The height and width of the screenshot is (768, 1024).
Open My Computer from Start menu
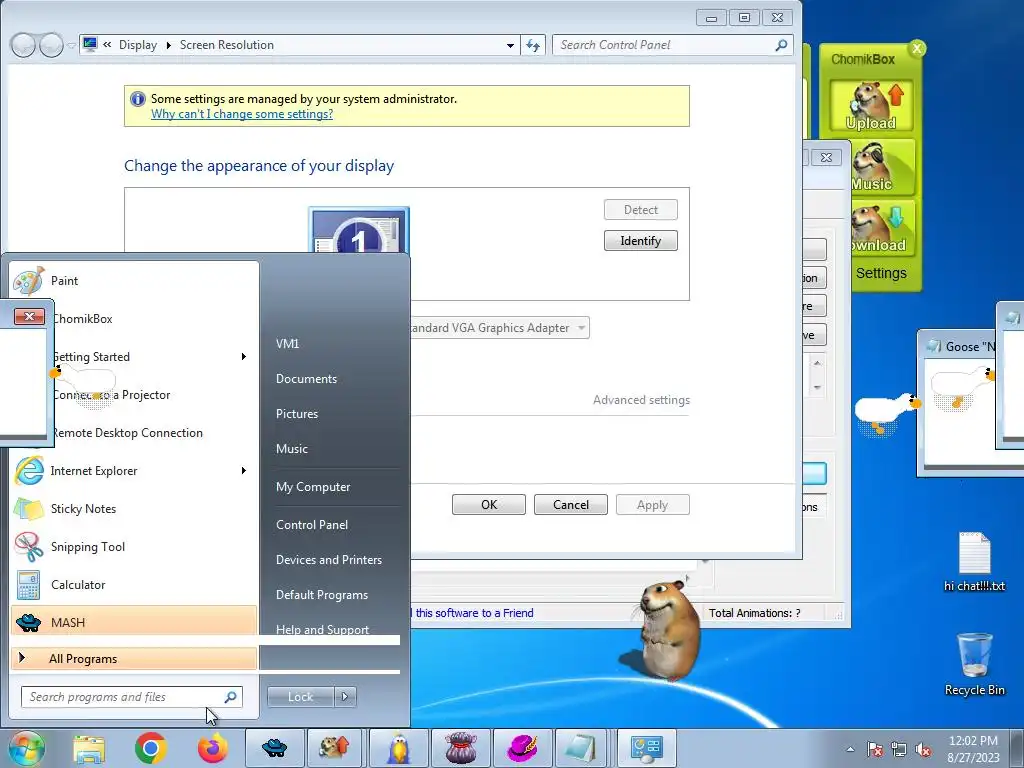pos(313,487)
